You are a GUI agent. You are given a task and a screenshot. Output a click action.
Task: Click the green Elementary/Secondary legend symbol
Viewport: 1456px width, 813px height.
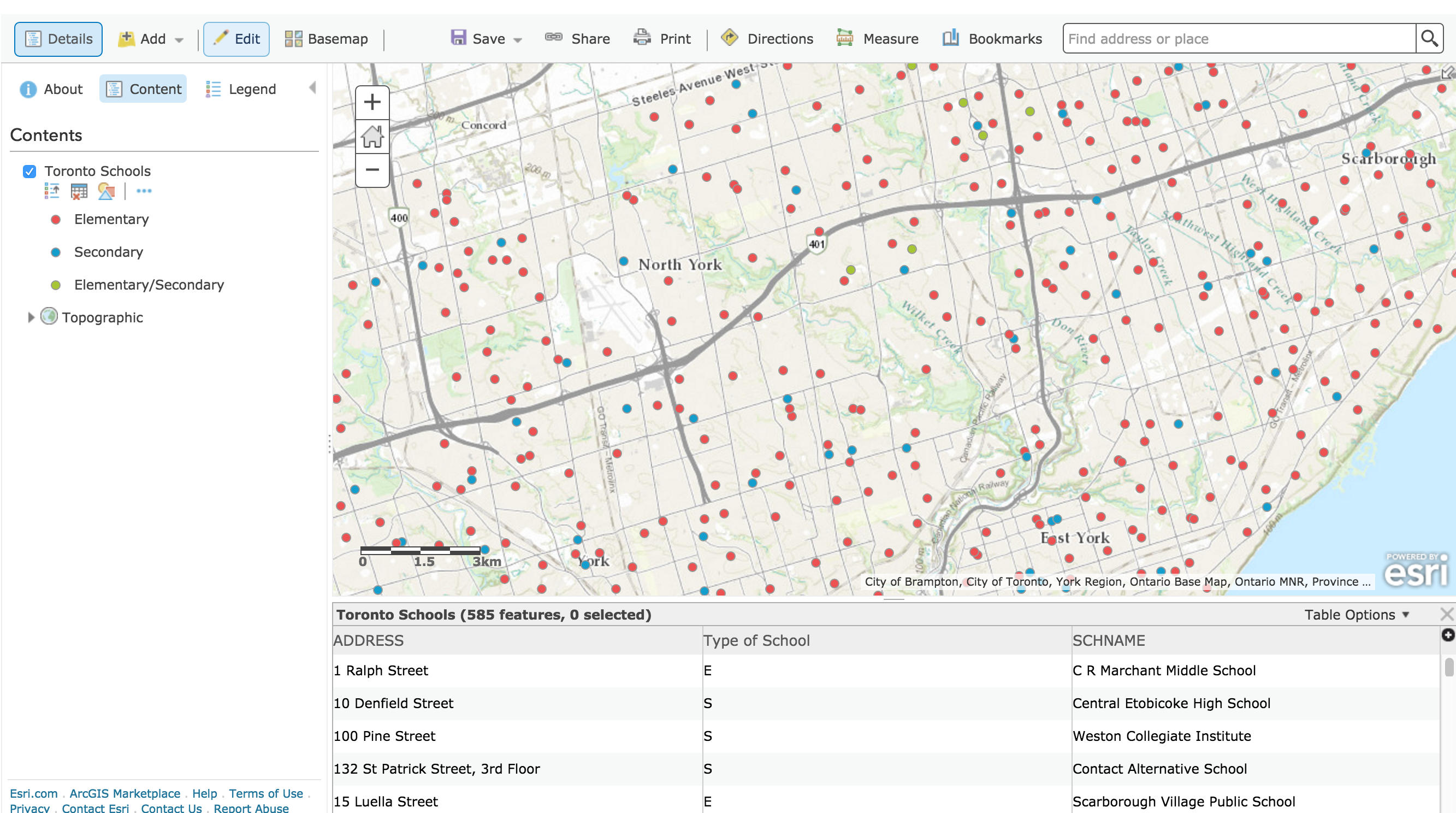tap(55, 285)
